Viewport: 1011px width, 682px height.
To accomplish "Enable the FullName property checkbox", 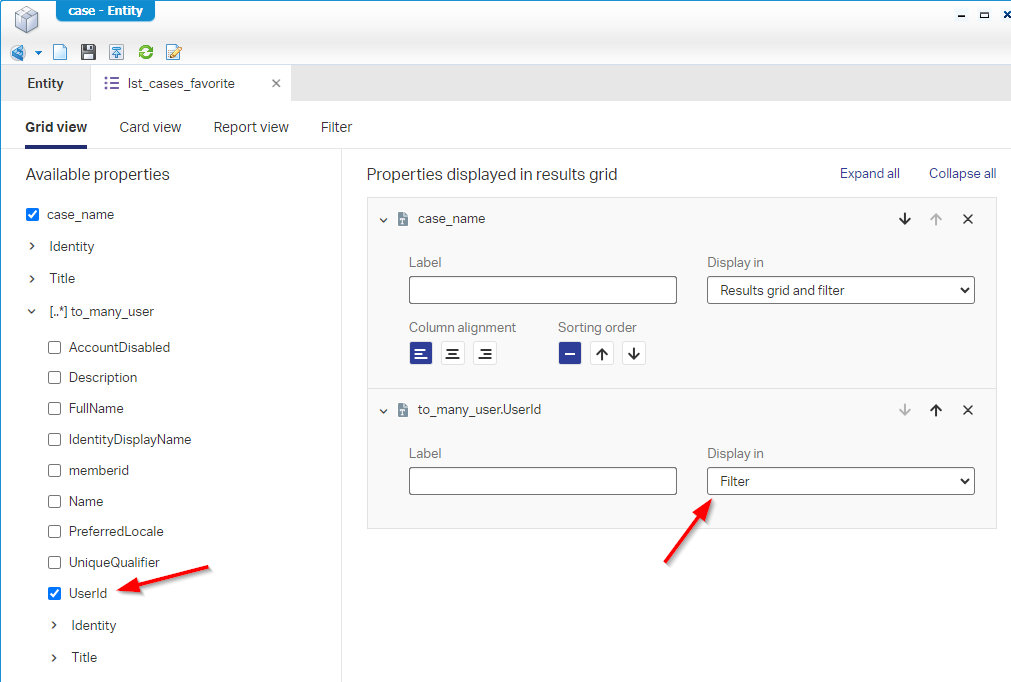I will click(x=55, y=409).
